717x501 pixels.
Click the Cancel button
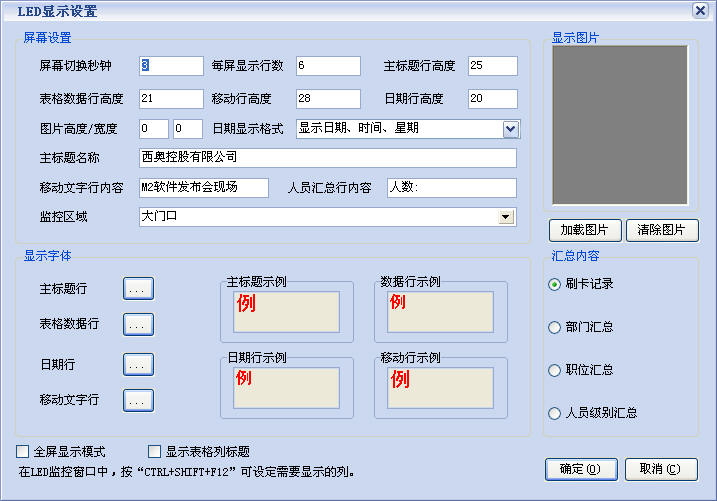[661, 469]
